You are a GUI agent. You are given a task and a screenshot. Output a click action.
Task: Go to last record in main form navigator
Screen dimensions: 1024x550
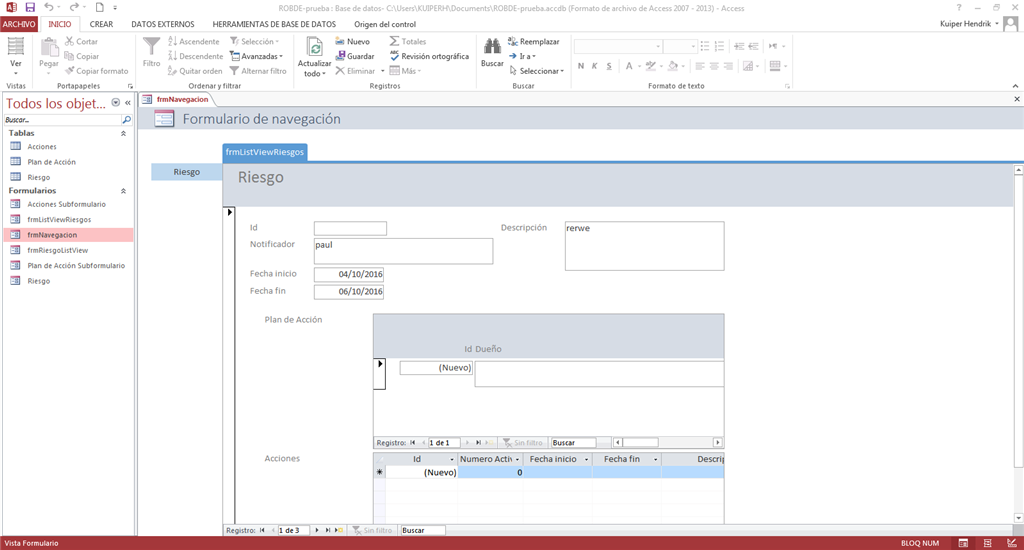(328, 530)
